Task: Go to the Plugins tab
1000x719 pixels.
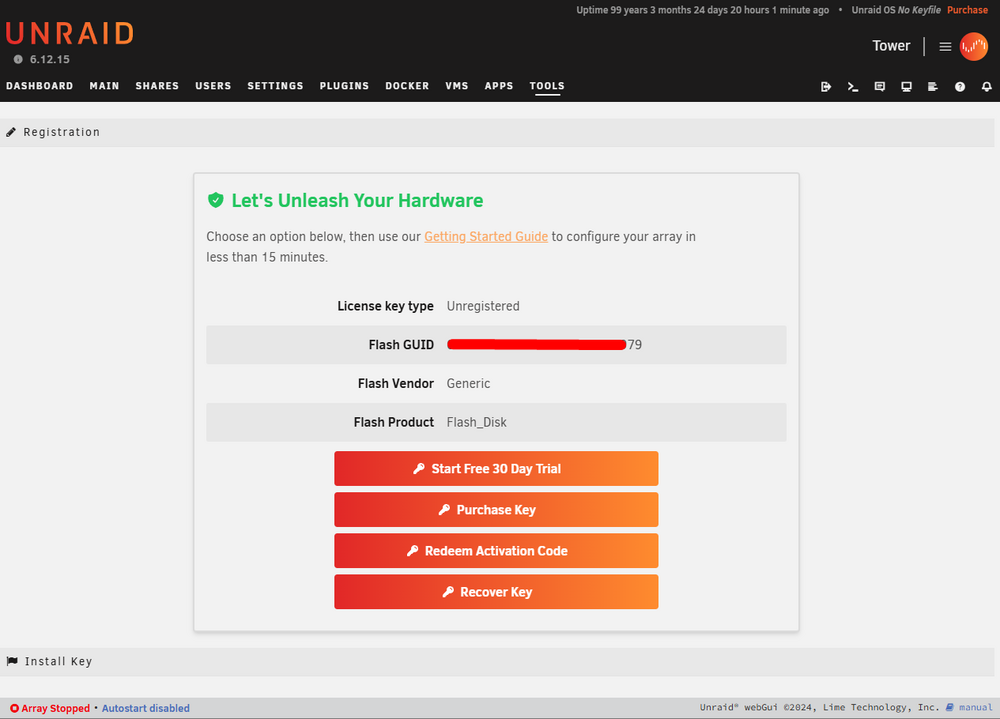Action: pos(344,86)
